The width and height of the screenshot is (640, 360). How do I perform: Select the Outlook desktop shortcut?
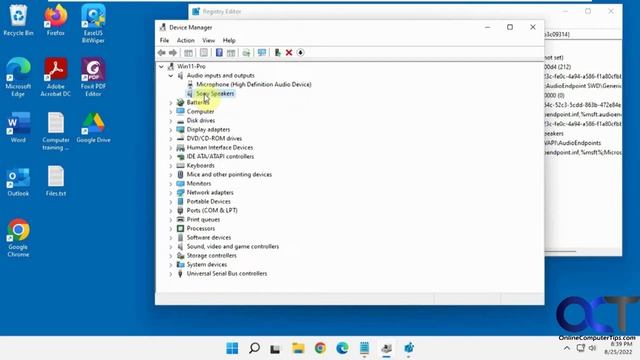tap(18, 181)
